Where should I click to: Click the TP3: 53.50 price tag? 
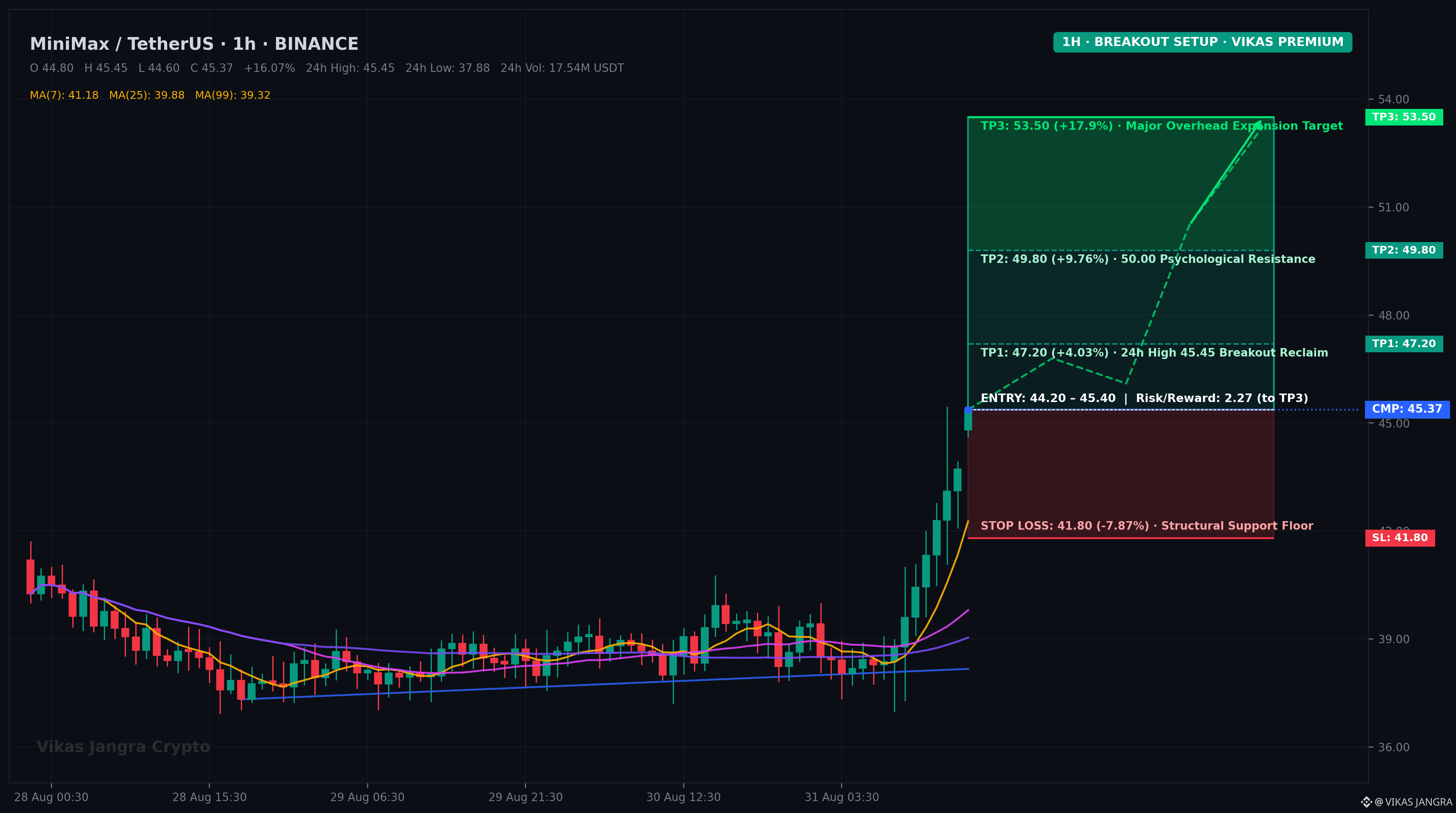tap(1404, 117)
